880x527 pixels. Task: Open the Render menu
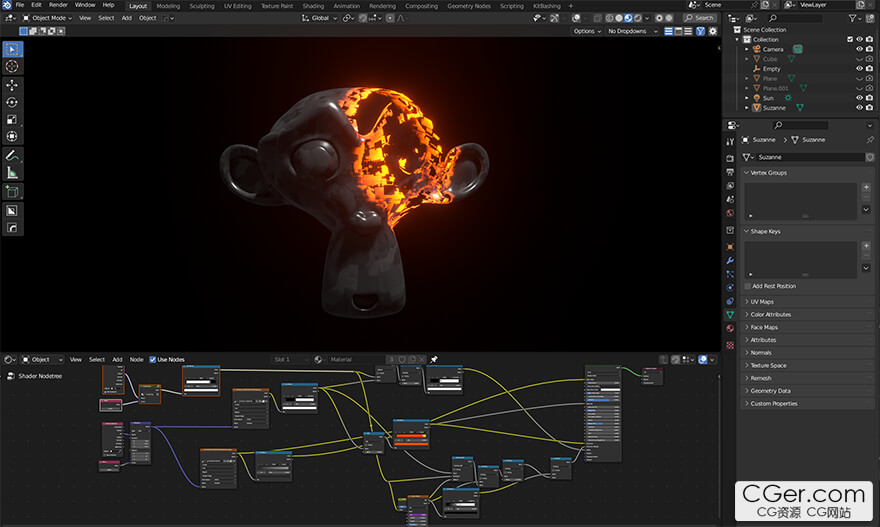coord(58,5)
